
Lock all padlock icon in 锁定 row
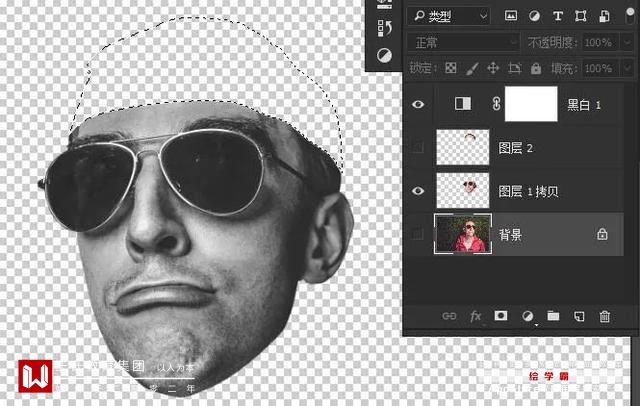click(x=536, y=68)
